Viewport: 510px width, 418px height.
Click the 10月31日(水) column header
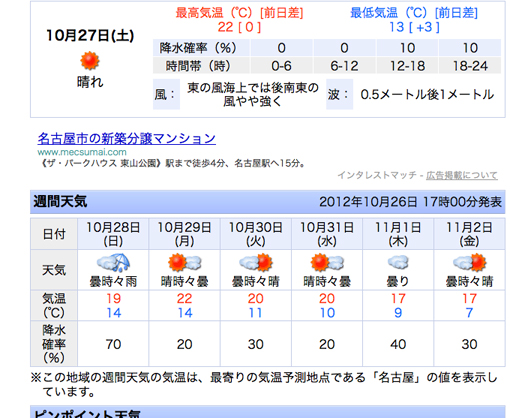point(327,234)
